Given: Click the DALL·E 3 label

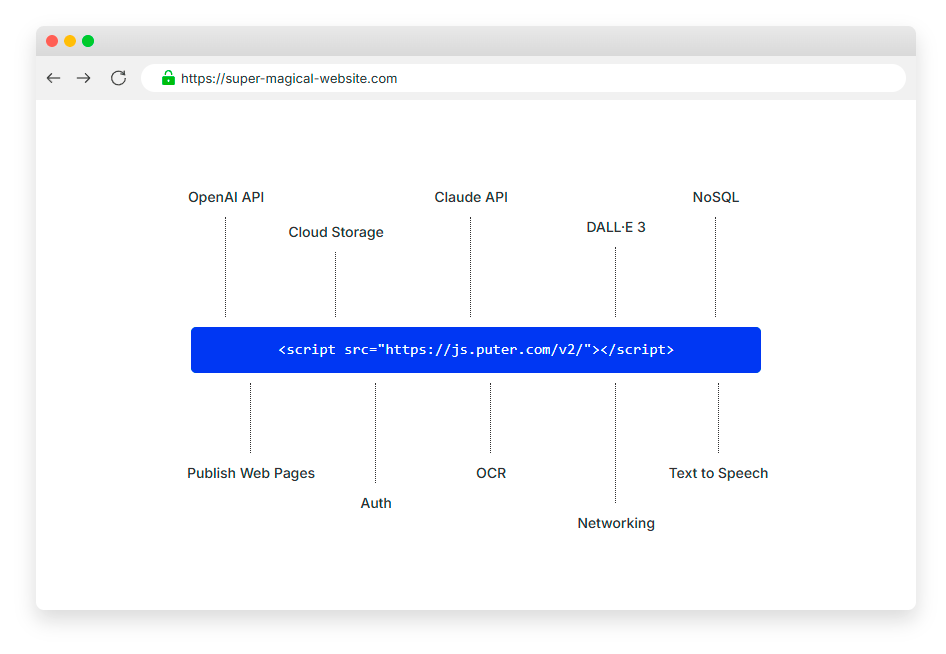Looking at the screenshot, I should tap(616, 227).
